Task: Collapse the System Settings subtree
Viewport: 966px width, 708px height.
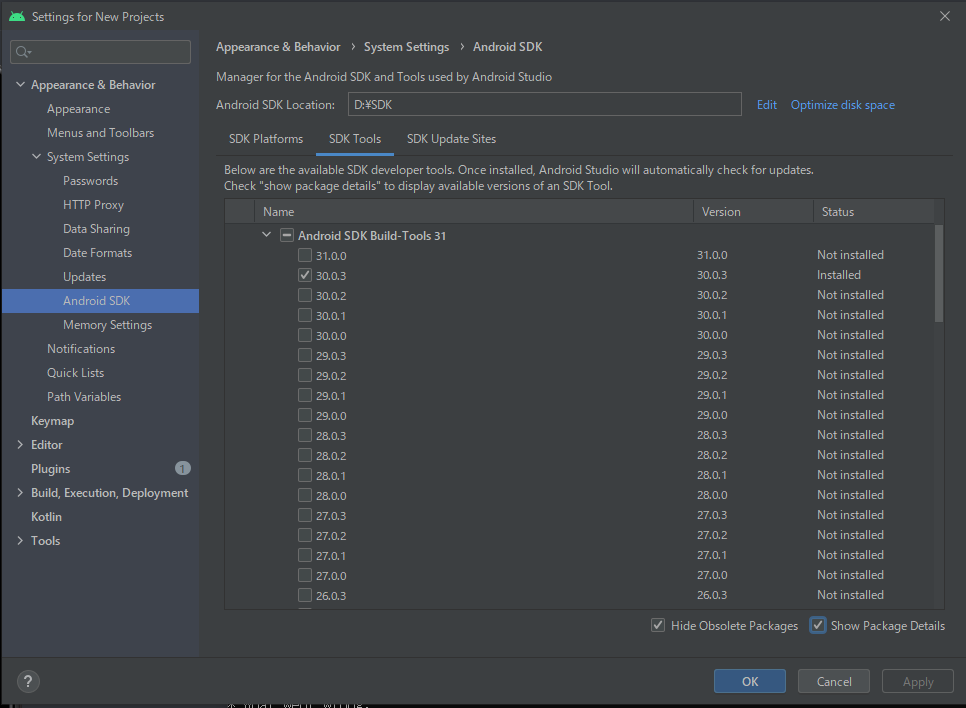Action: (x=36, y=157)
